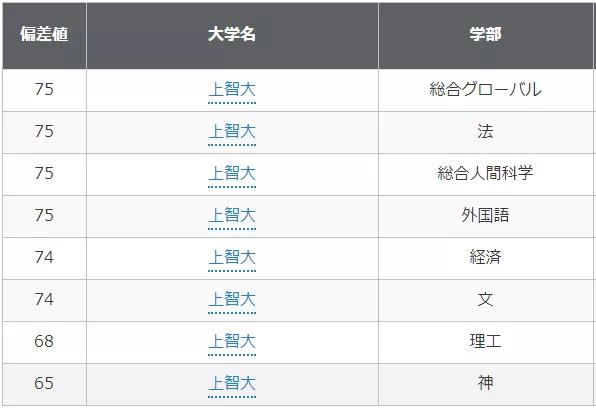Click the 大学名 column header
This screenshot has width=596, height=408.
(232, 34)
